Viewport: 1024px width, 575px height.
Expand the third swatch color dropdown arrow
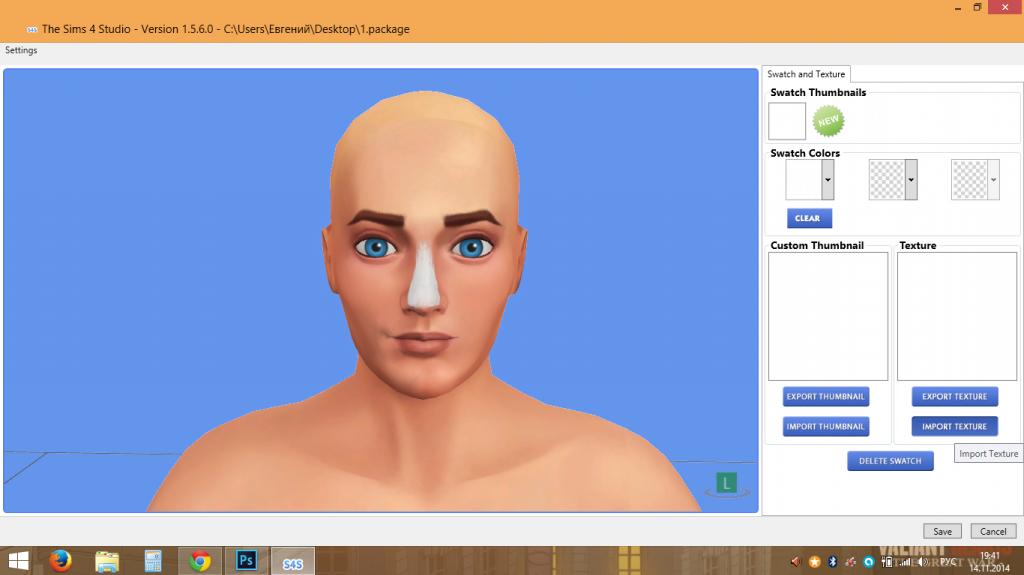tap(993, 180)
